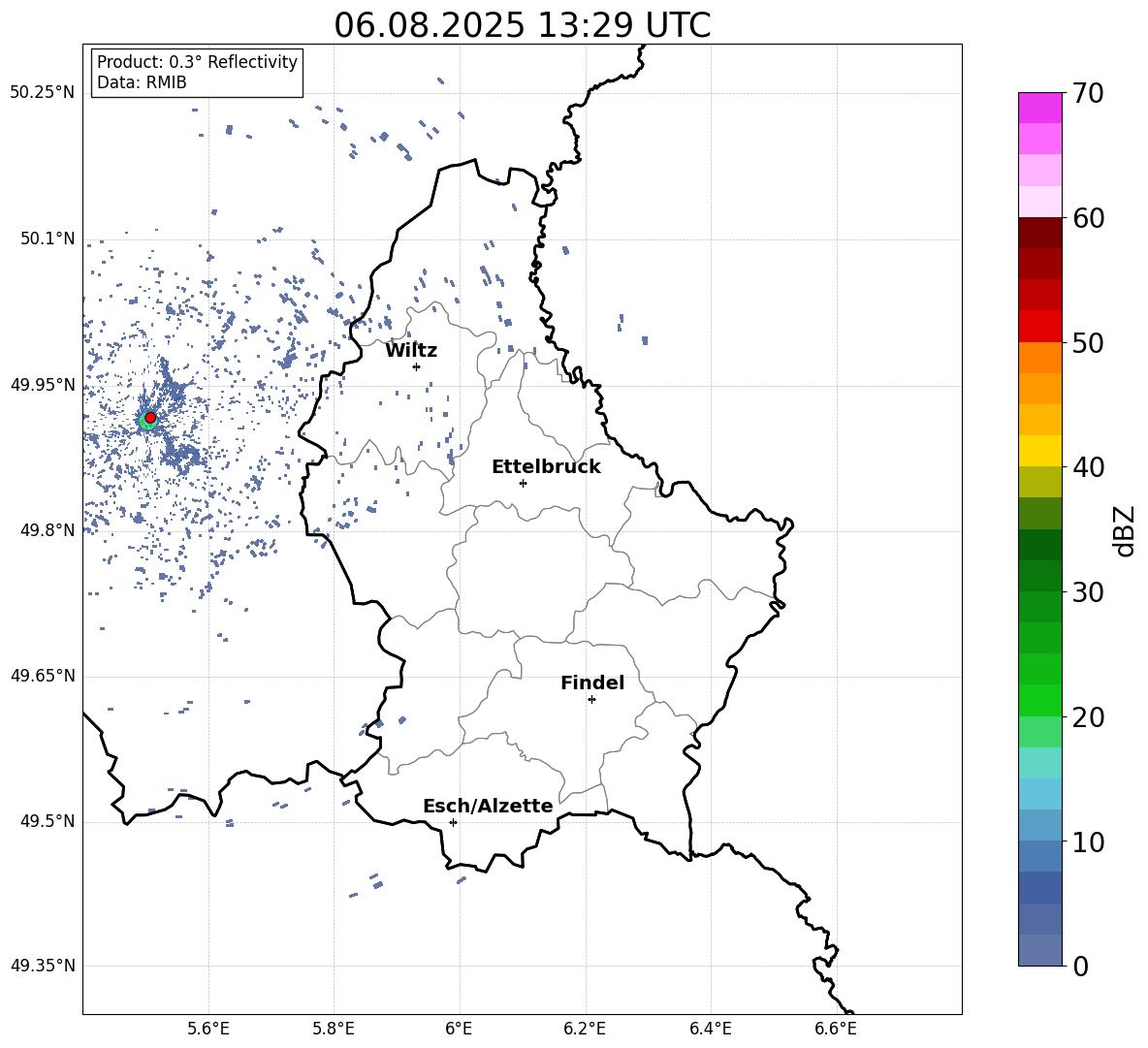Click the 49.5°N latitude label
The image size is (1148, 1048).
(48, 821)
